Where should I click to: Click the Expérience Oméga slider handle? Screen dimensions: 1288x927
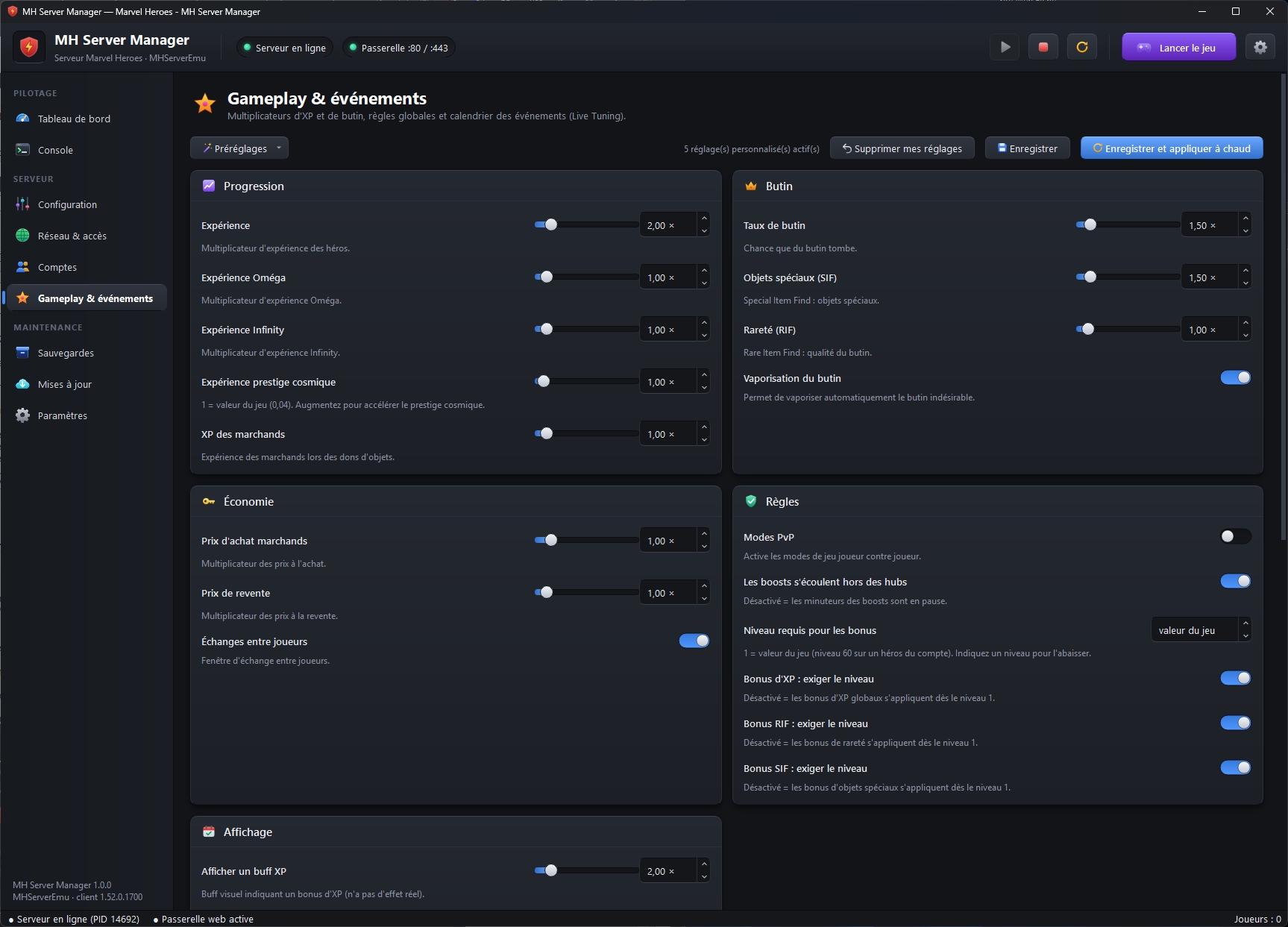tap(546, 277)
